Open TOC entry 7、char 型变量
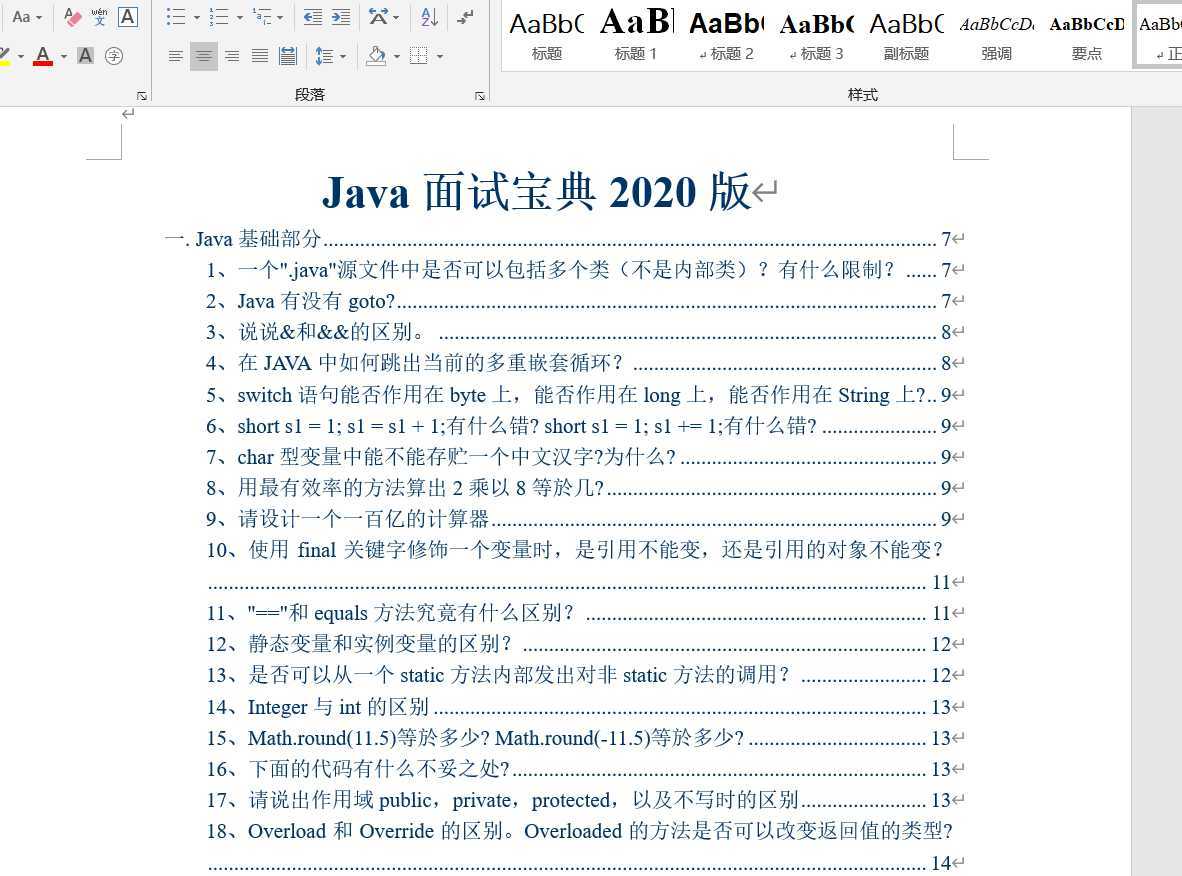Viewport: 1182px width, 876px height. pos(584,457)
